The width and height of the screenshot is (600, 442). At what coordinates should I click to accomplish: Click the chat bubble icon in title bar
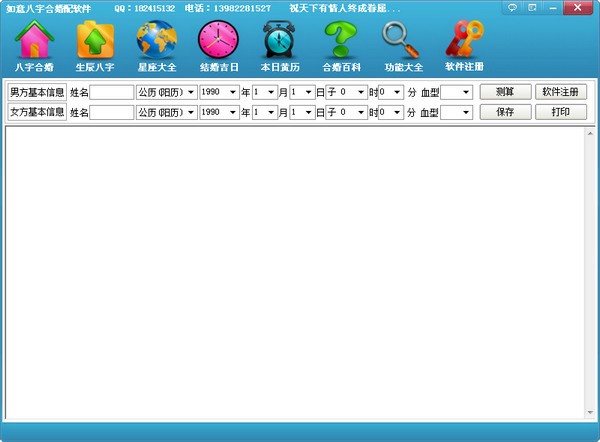512,7
